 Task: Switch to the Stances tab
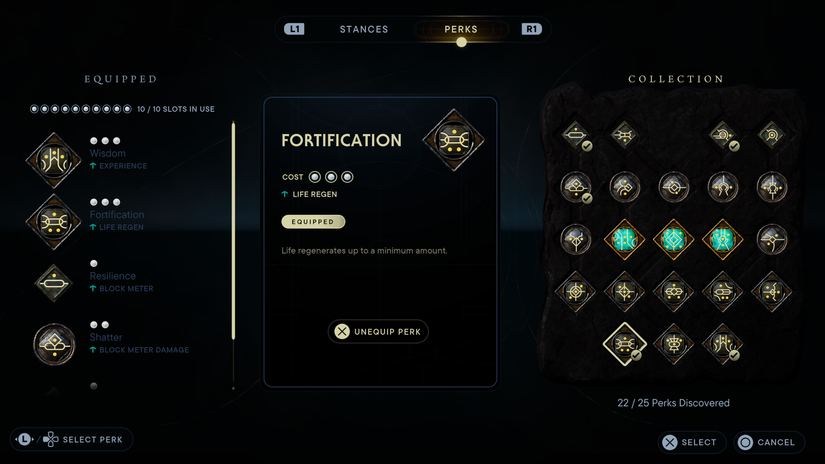point(364,29)
